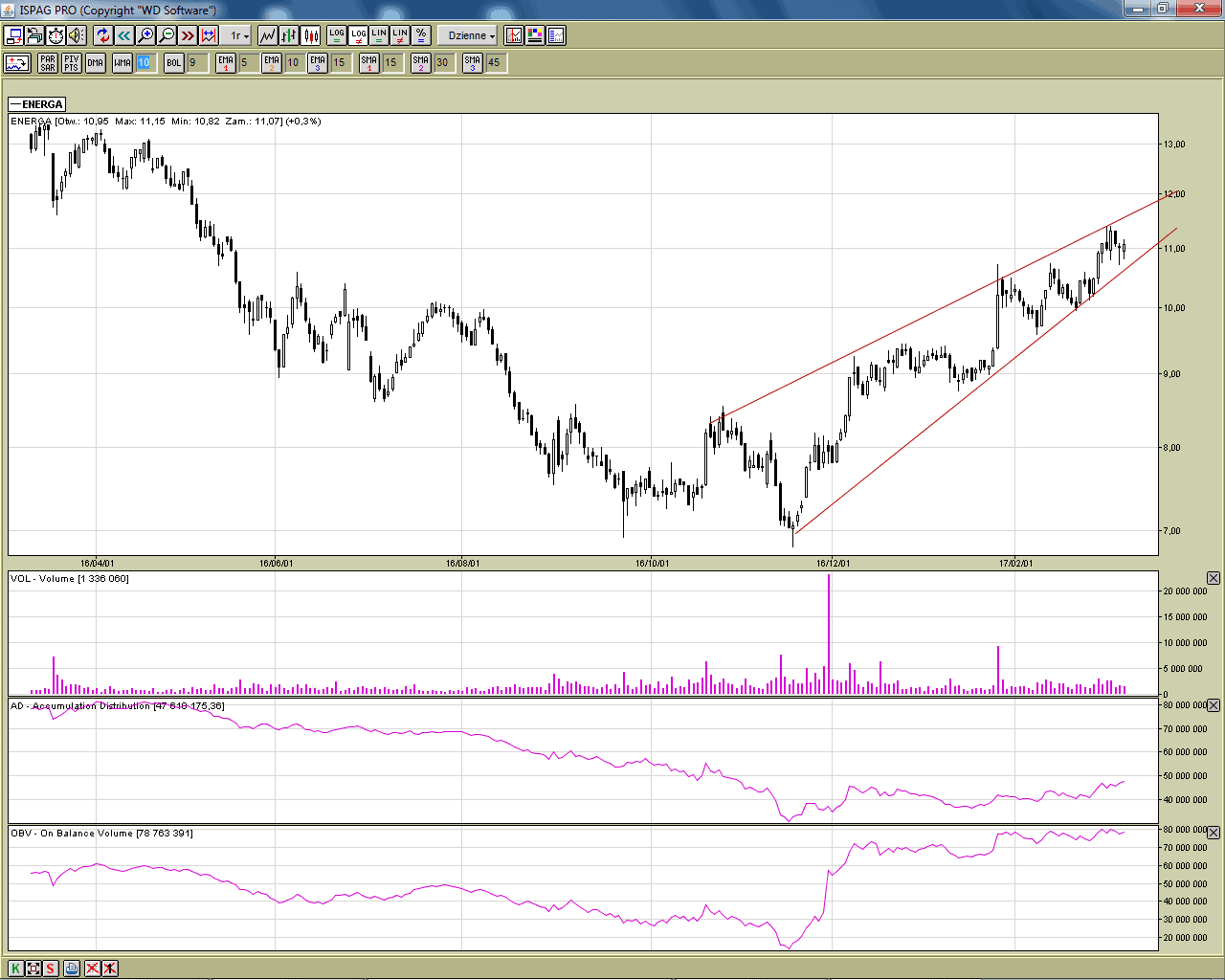This screenshot has height=980, width=1225.
Task: Toggle Bollinger bands BOL indicator
Action: [173, 62]
